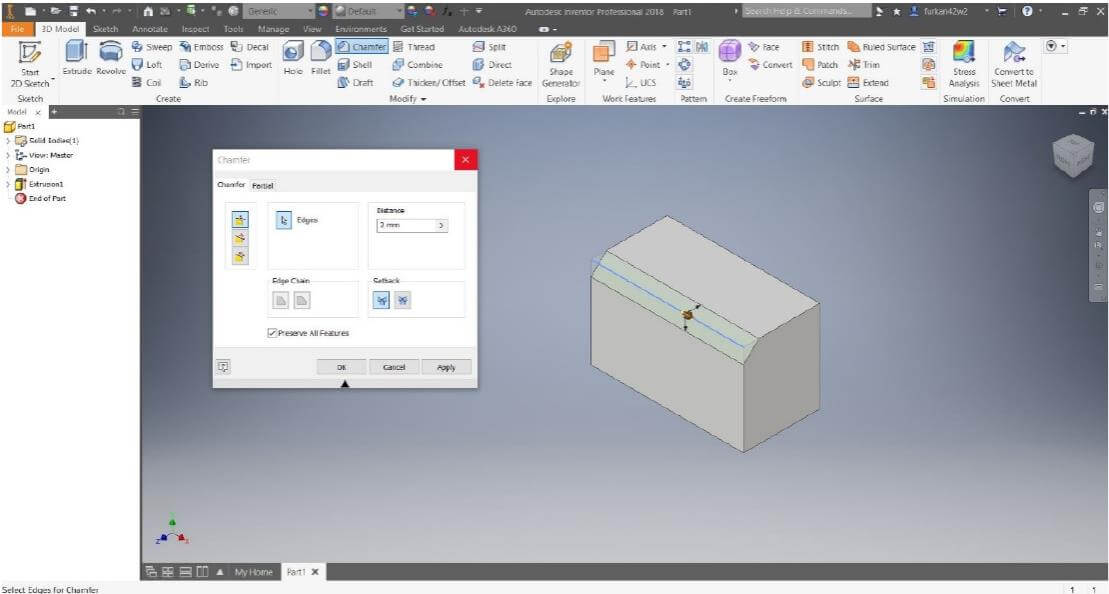Switch to the Partial tab
Screen dimensions: 1109x594
(x=263, y=186)
